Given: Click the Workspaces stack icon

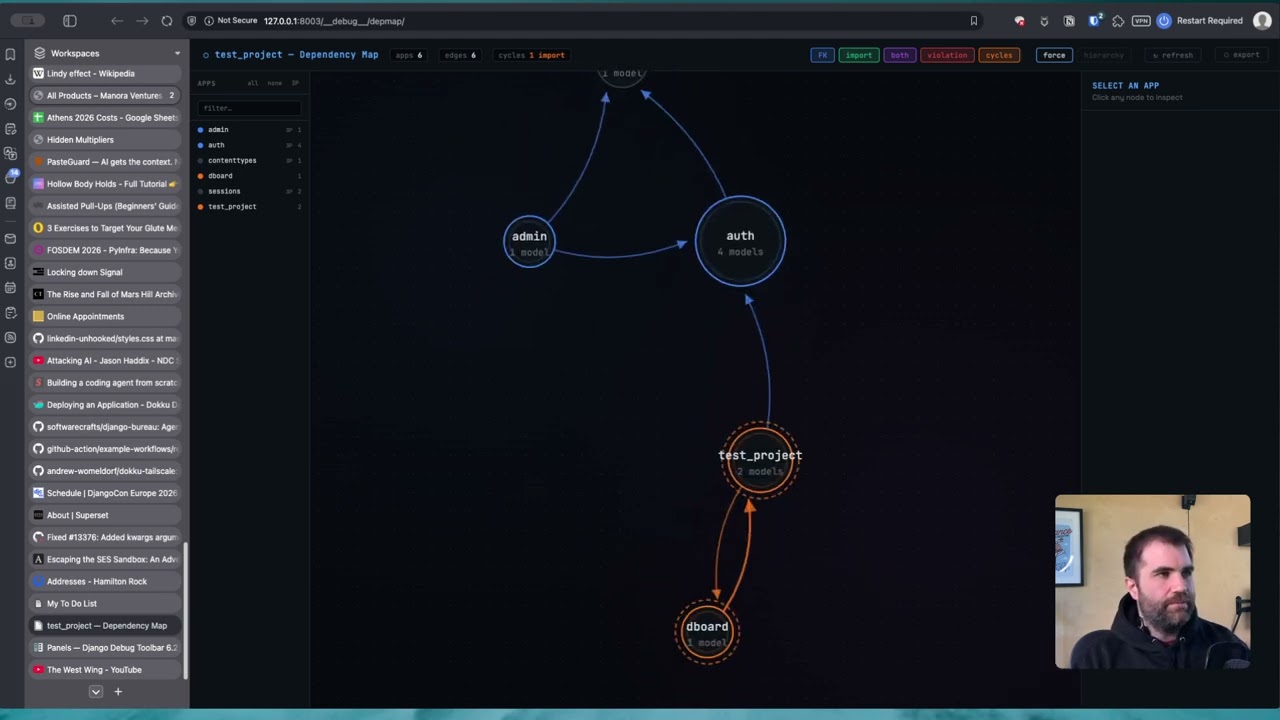Looking at the screenshot, I should click(39, 53).
